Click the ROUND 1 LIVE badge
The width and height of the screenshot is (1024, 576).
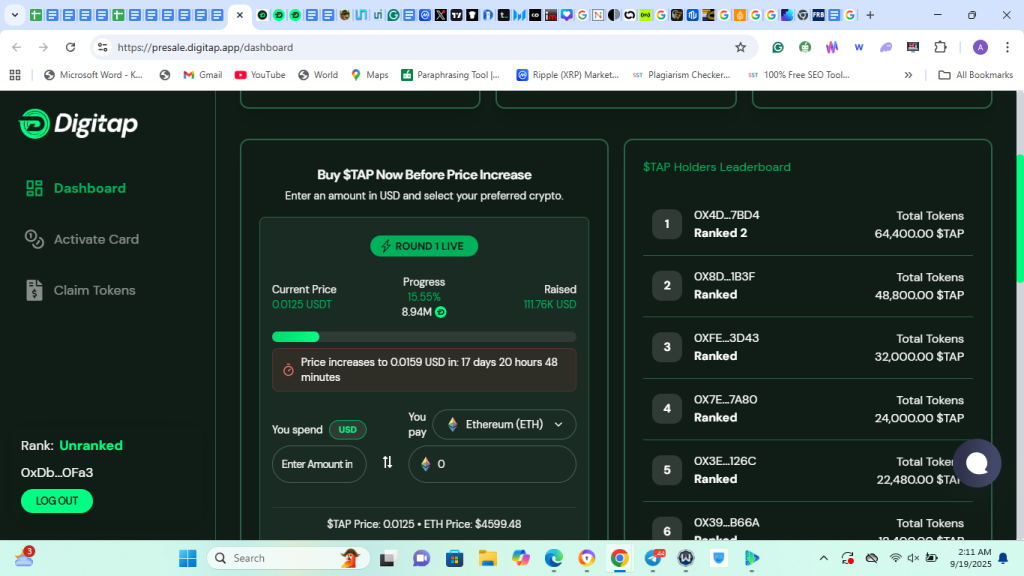[424, 246]
